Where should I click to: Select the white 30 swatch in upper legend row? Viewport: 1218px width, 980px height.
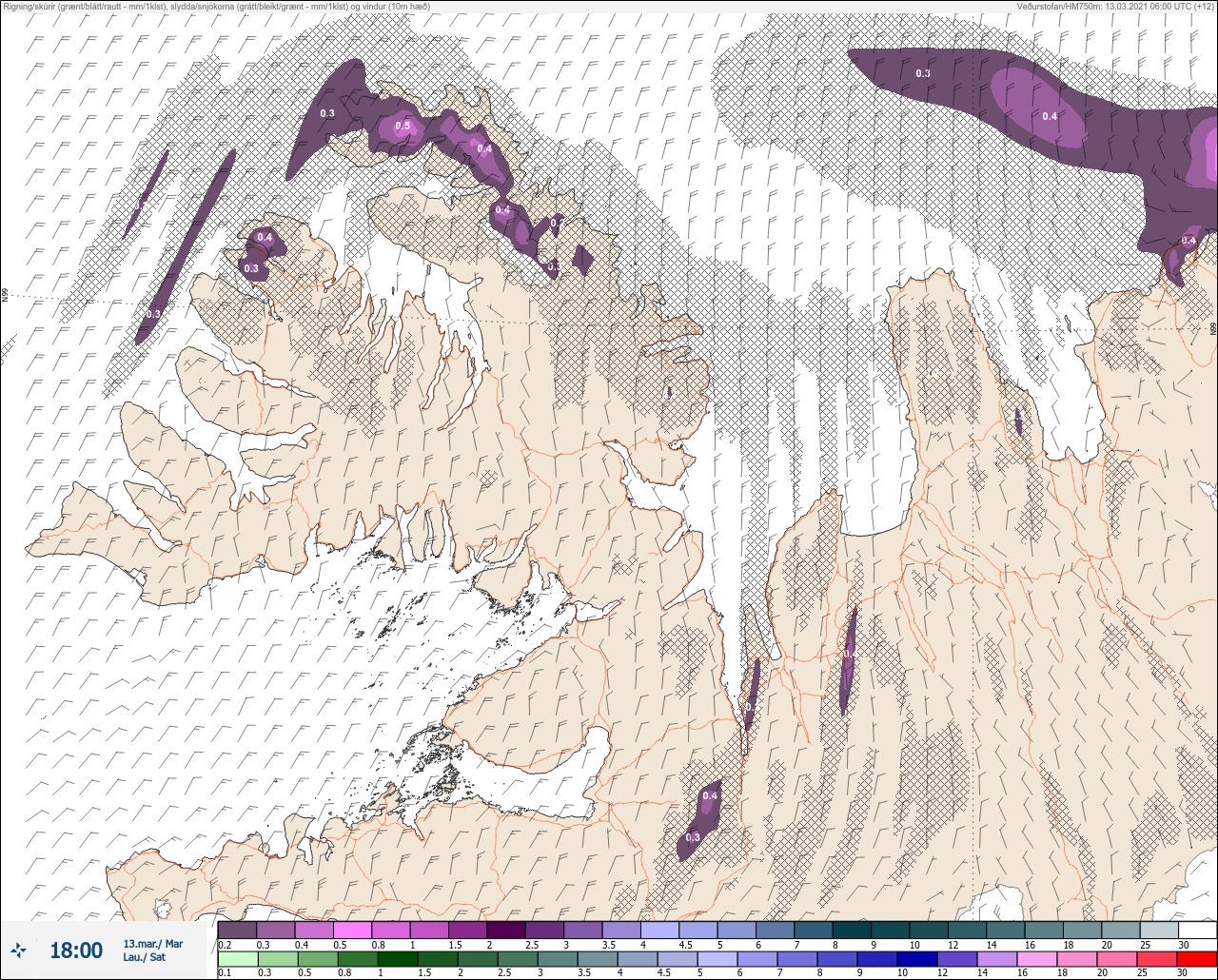(1197, 930)
